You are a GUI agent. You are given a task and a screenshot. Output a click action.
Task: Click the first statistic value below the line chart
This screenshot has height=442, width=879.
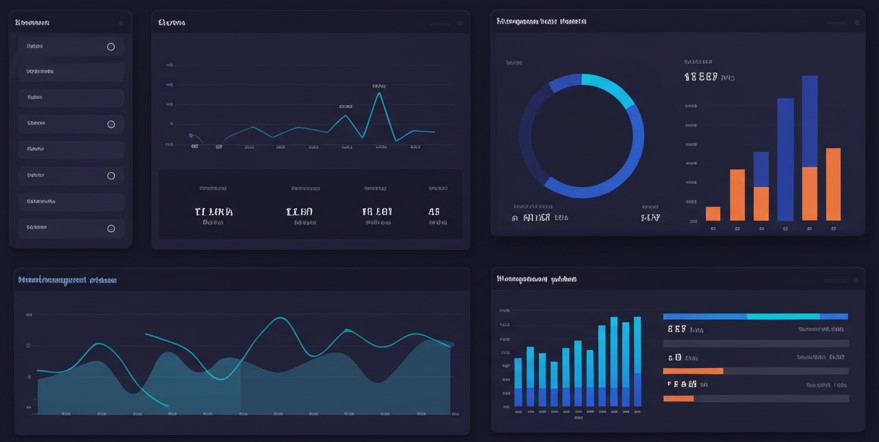[x=213, y=212]
